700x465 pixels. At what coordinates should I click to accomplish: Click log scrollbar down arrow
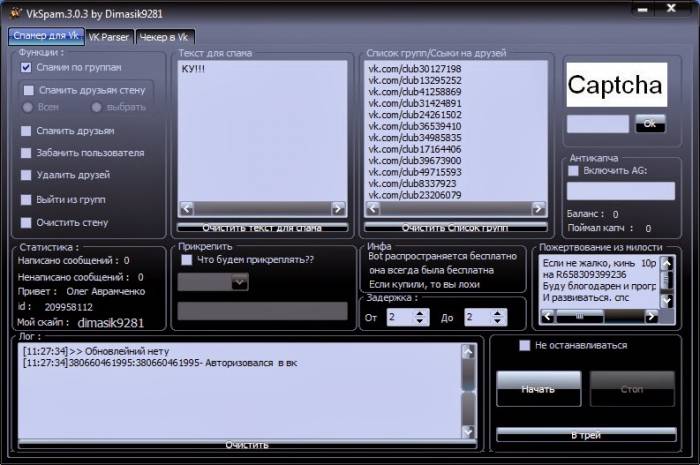[468, 432]
